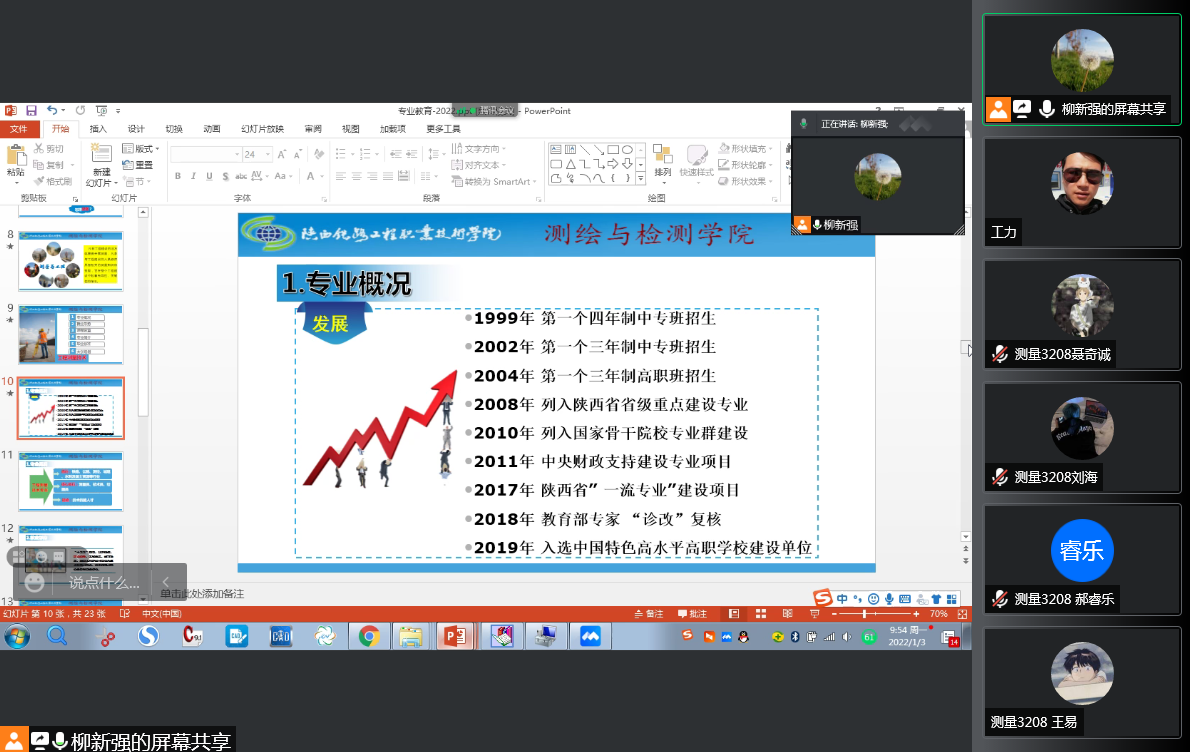This screenshot has width=1190, height=752.
Task: Open the 插入 ribbon tab
Action: pyautogui.click(x=98, y=129)
